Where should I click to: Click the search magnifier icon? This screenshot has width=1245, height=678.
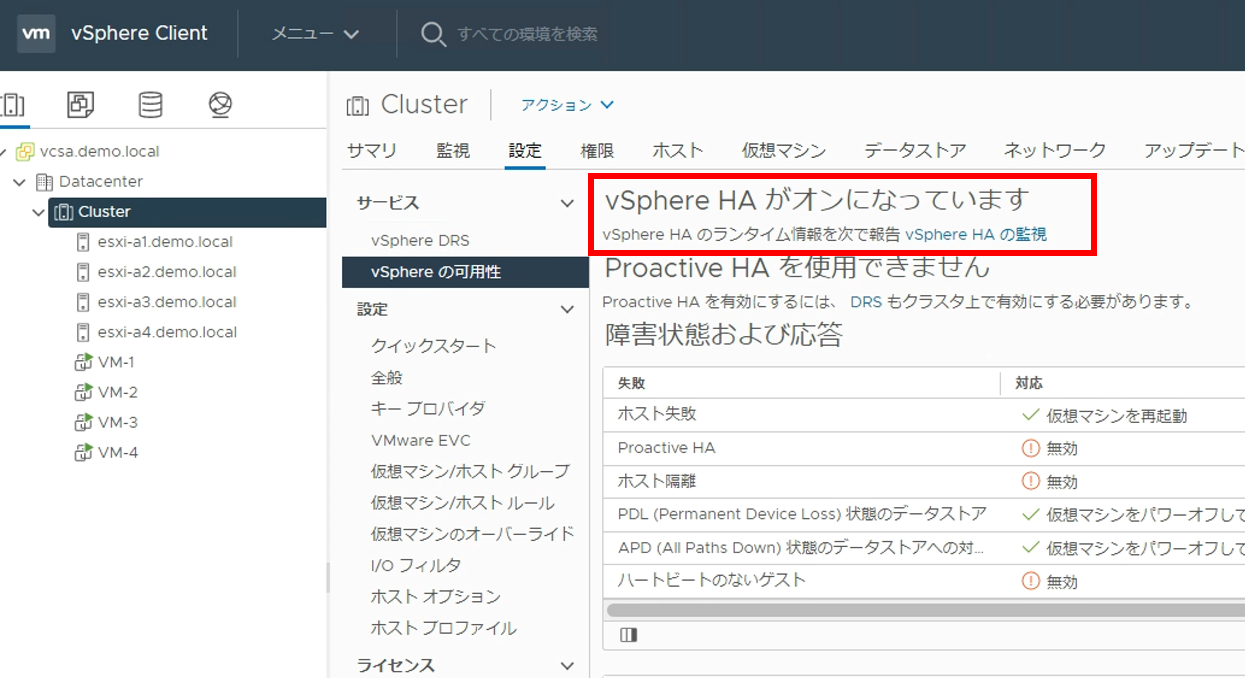pyautogui.click(x=433, y=34)
